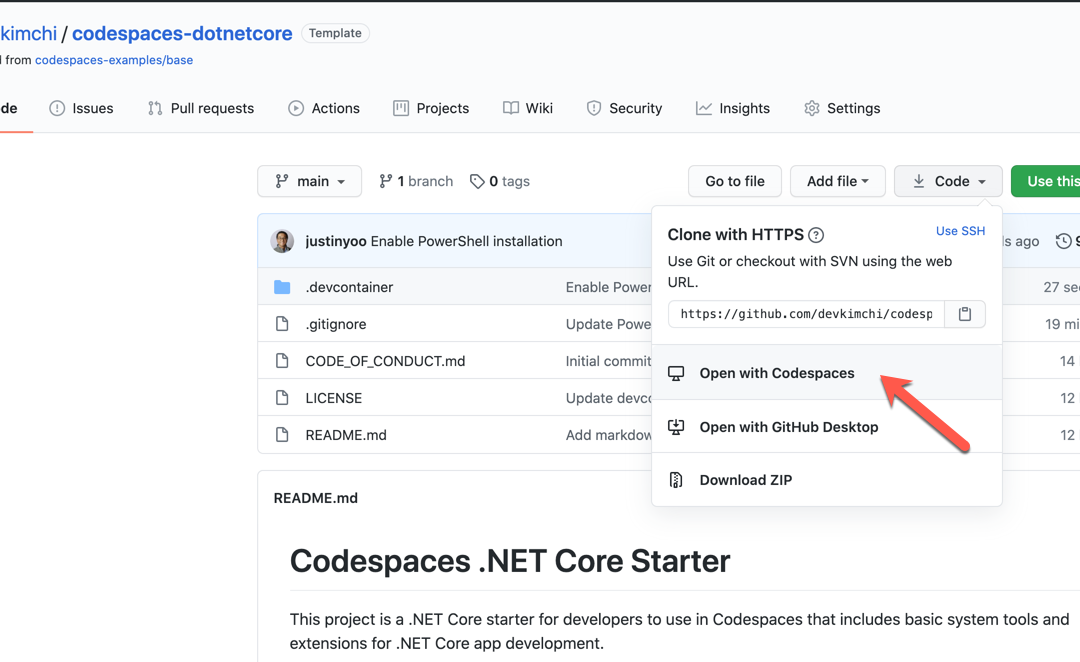Click the file icon next to .gitignore

point(282,324)
